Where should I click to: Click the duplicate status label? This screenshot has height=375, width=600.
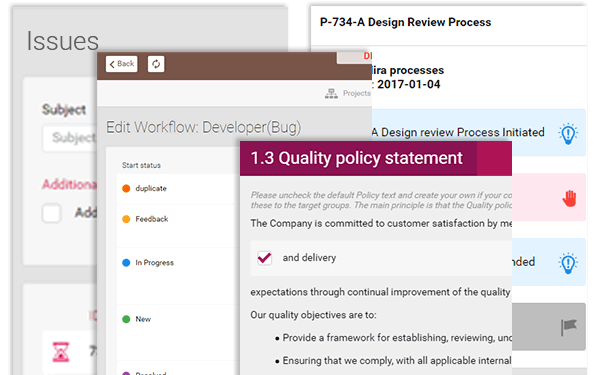(151, 188)
